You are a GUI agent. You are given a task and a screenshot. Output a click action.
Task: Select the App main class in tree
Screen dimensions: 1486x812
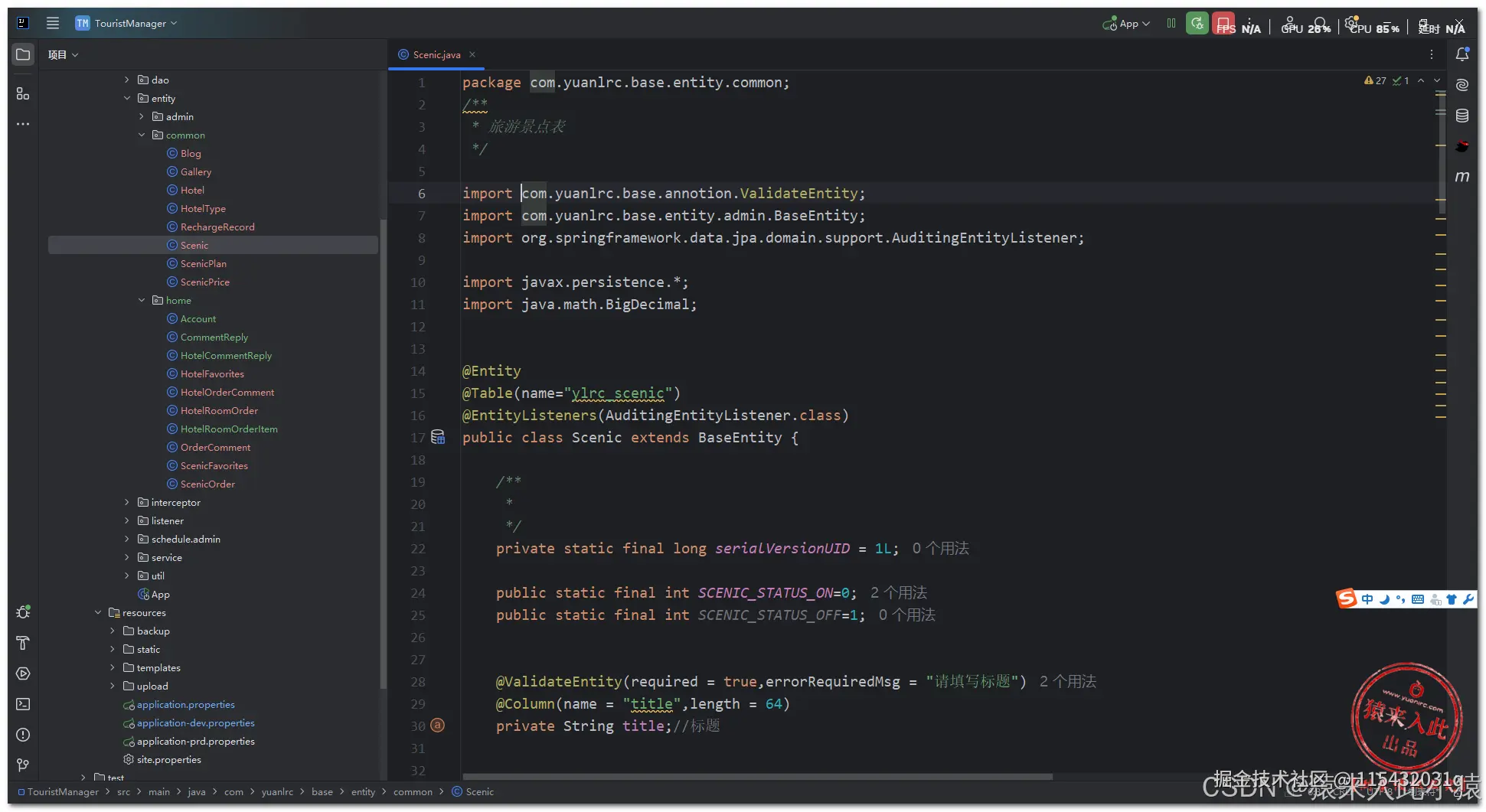154,594
